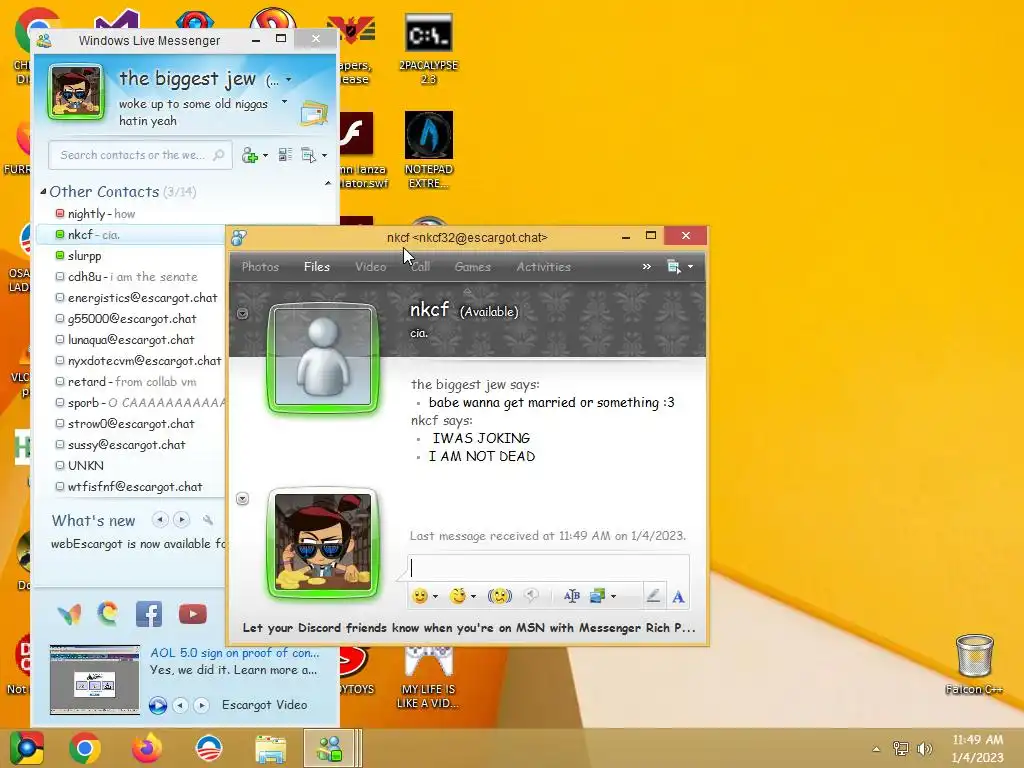Click the Discord Rich Presence ad text
Screen dimensions: 1024x768
click(x=469, y=628)
